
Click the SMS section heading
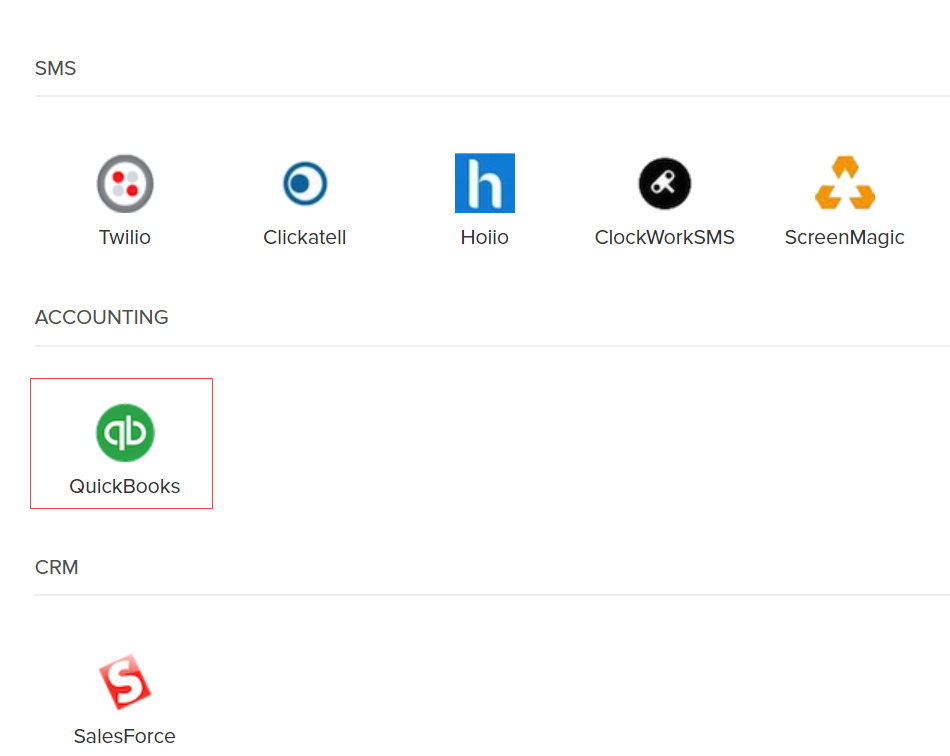click(x=56, y=68)
